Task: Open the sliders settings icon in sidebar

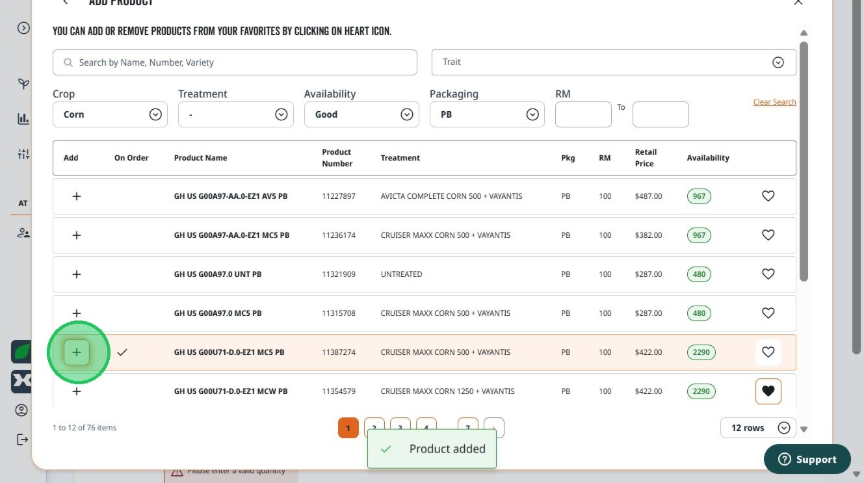Action: (23, 154)
